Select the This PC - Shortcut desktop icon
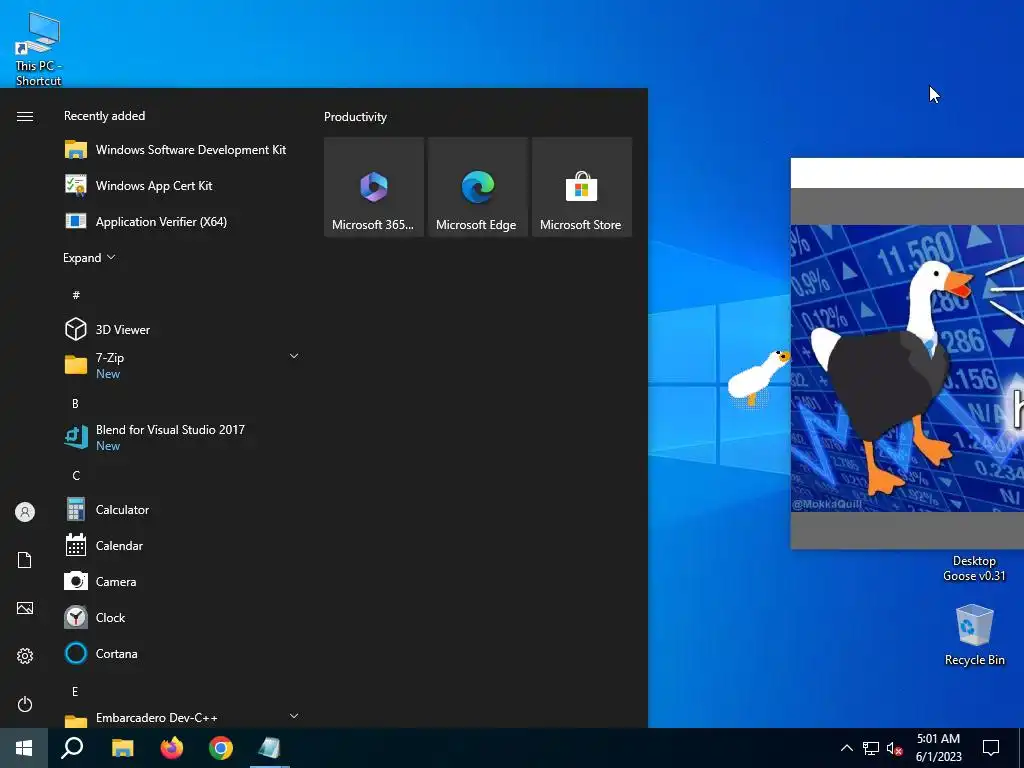Screen dimensions: 1024x768 coord(38,49)
